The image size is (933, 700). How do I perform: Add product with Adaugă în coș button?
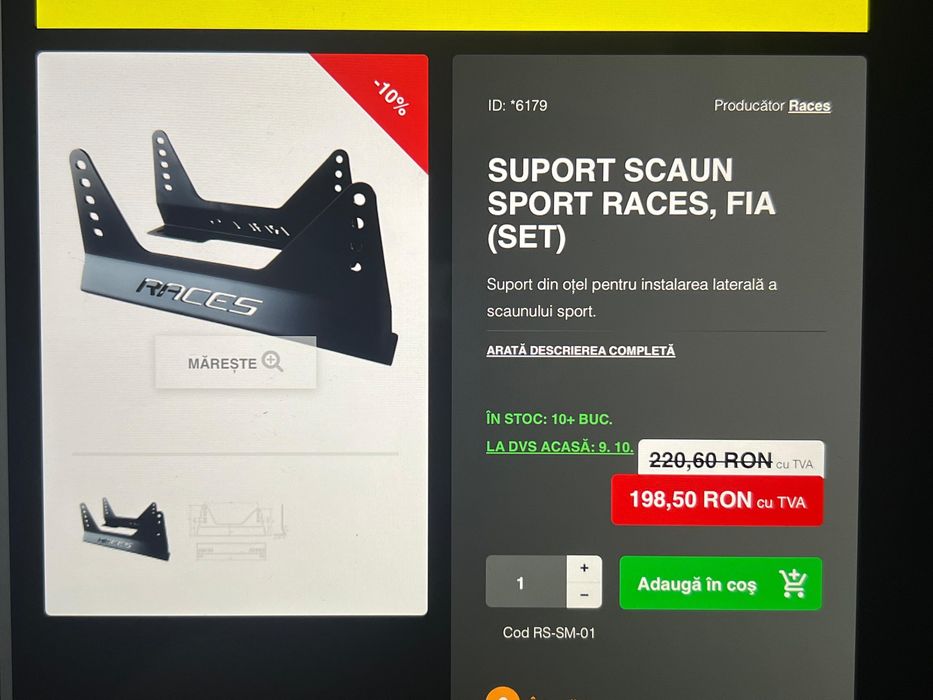[721, 583]
